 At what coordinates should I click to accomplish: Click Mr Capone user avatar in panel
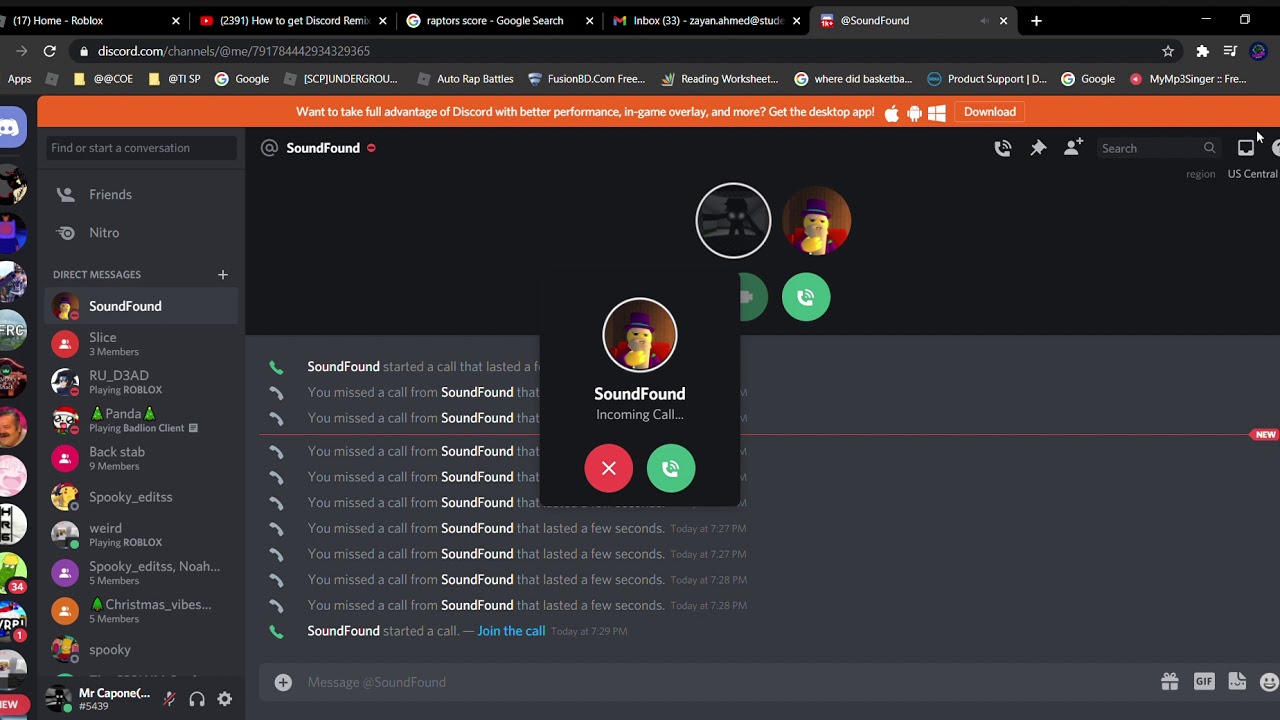58,699
